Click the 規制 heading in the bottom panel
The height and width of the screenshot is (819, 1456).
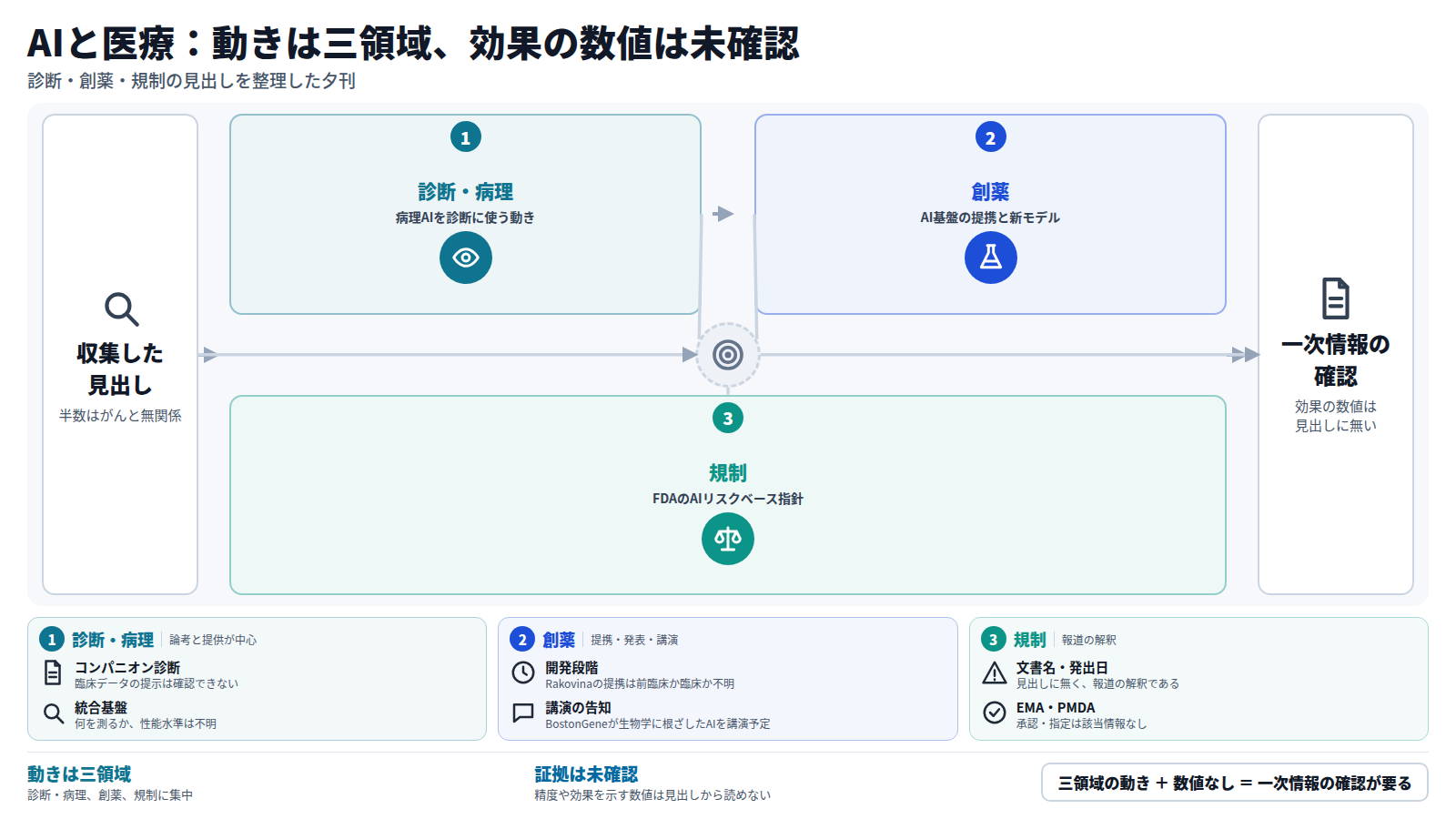point(1030,640)
